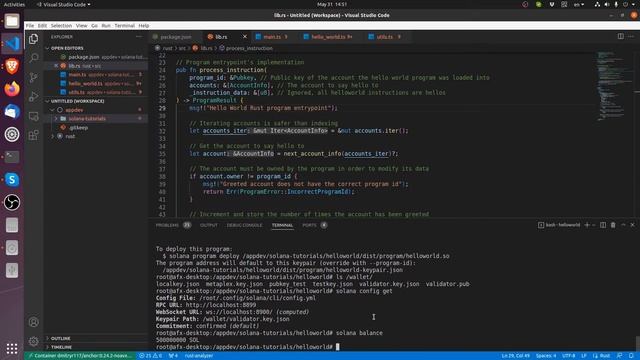The image size is (640, 360).
Task: Click Ln 29, Col 49 in status bar
Action: tap(516, 356)
